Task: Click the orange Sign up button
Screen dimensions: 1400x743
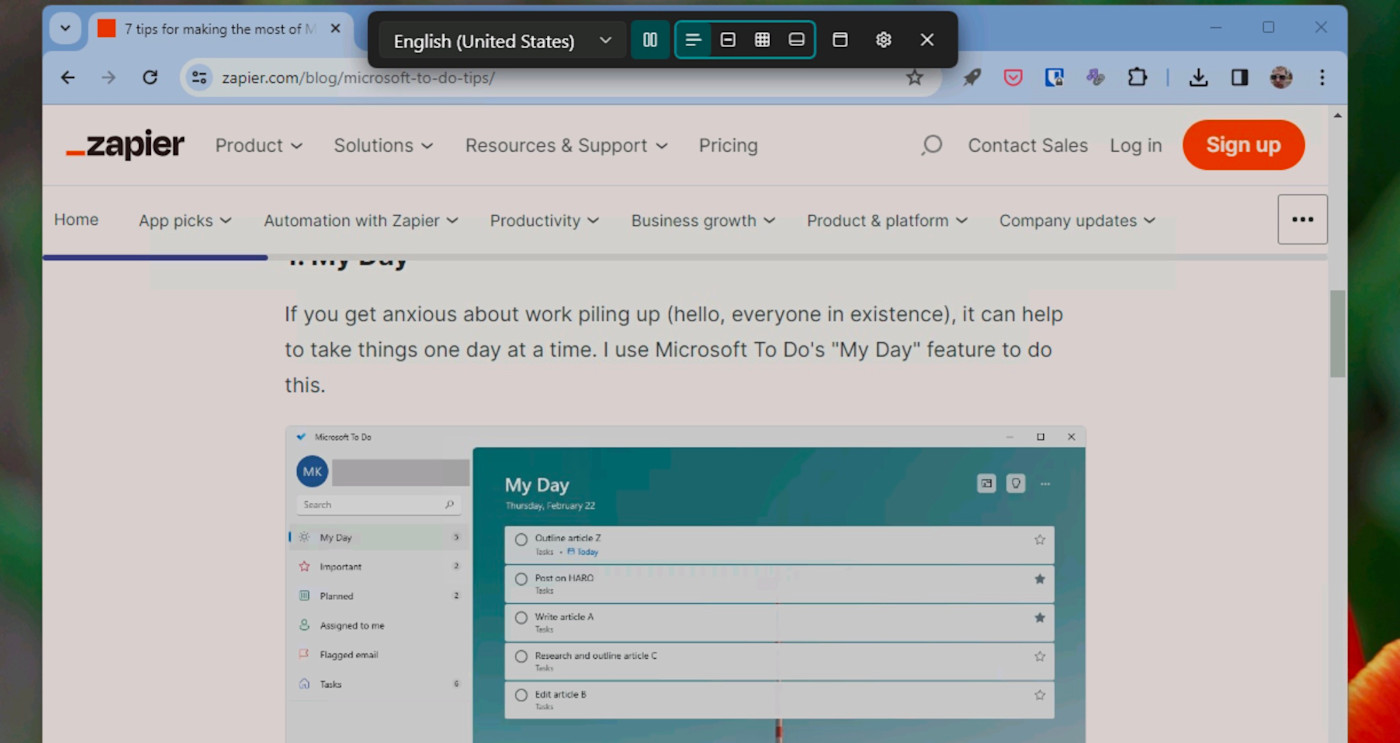Action: click(1243, 145)
